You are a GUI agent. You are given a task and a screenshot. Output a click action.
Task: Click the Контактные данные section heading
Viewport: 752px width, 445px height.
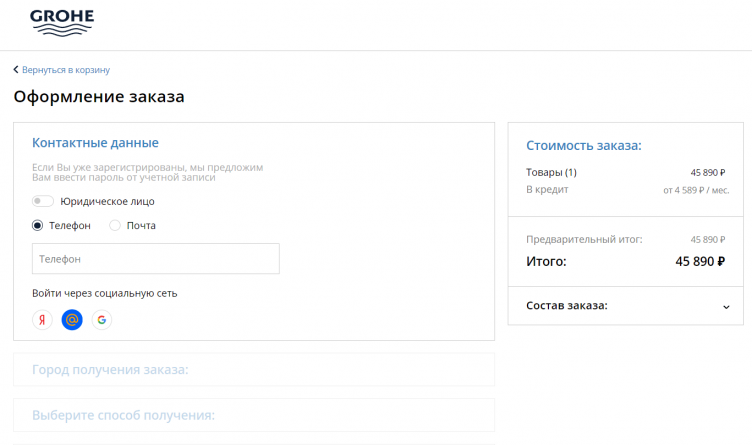tap(95, 143)
